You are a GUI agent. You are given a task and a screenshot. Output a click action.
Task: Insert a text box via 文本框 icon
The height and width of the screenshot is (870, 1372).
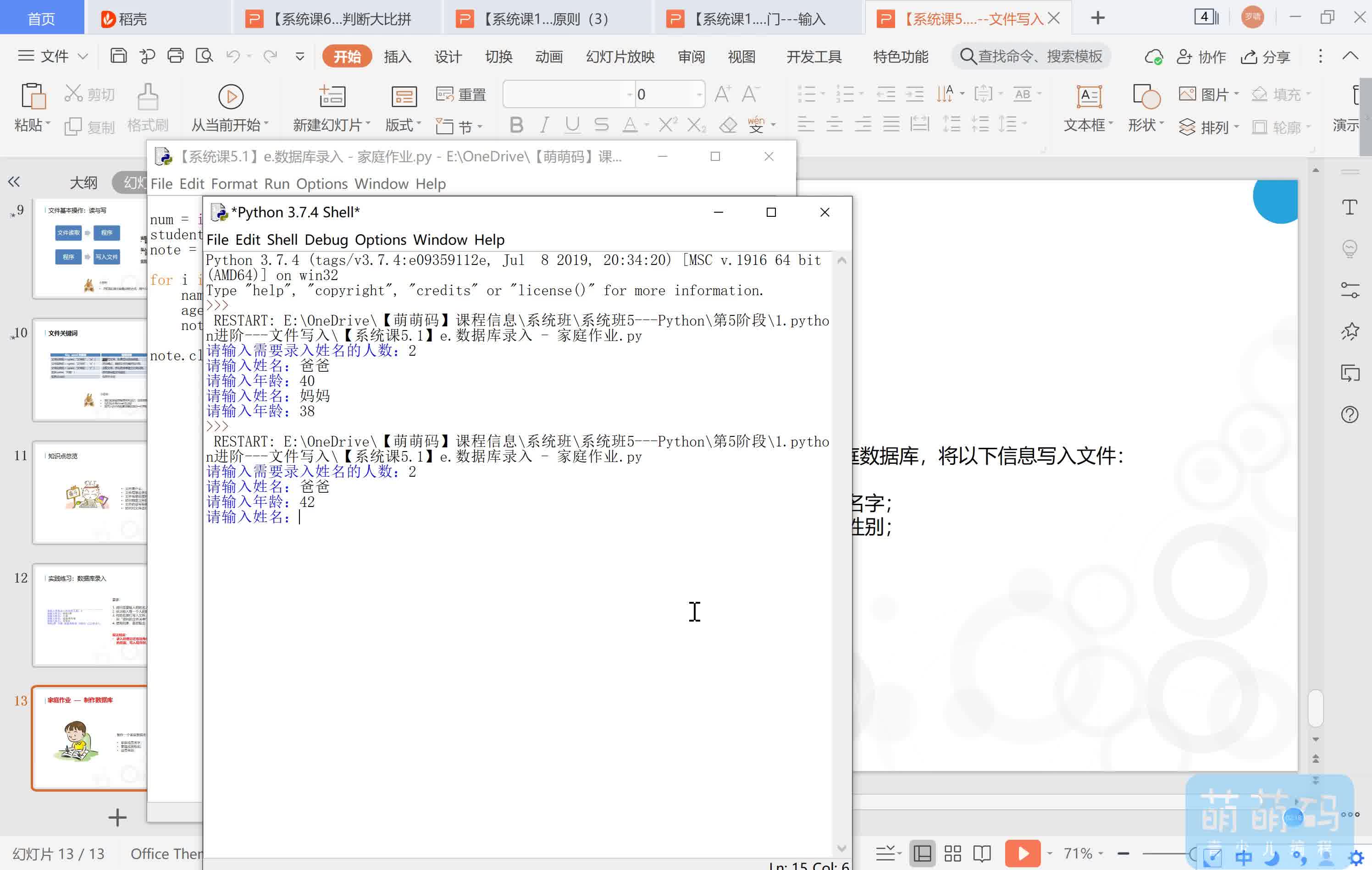[1089, 97]
